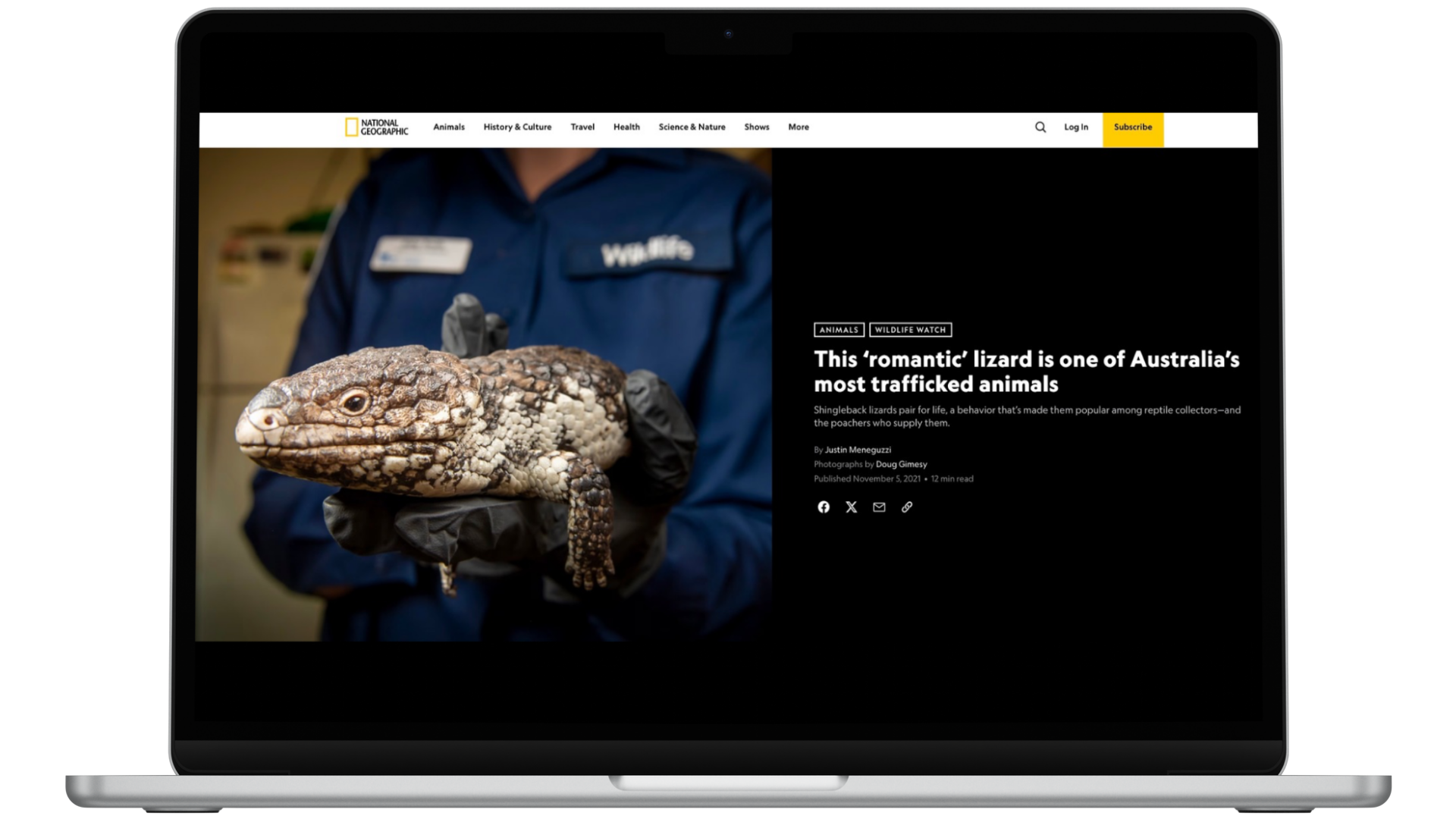Select Health in navigation bar
The height and width of the screenshot is (819, 1456).
click(x=626, y=127)
